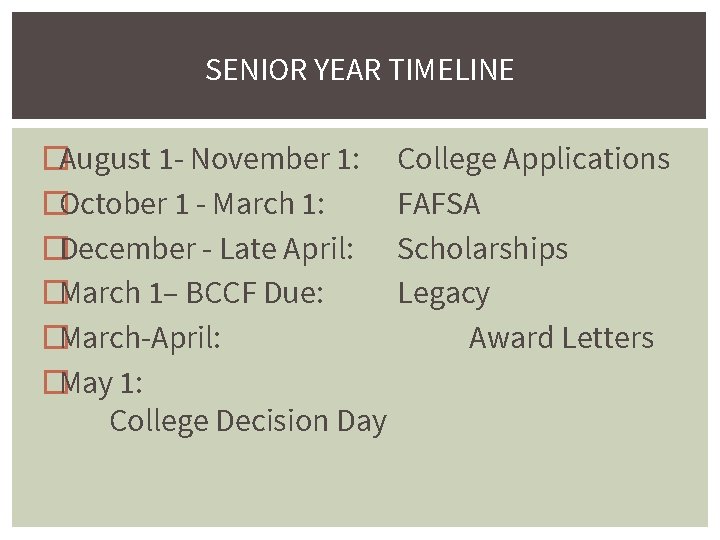Click the "College Applications" text

[x=533, y=158]
